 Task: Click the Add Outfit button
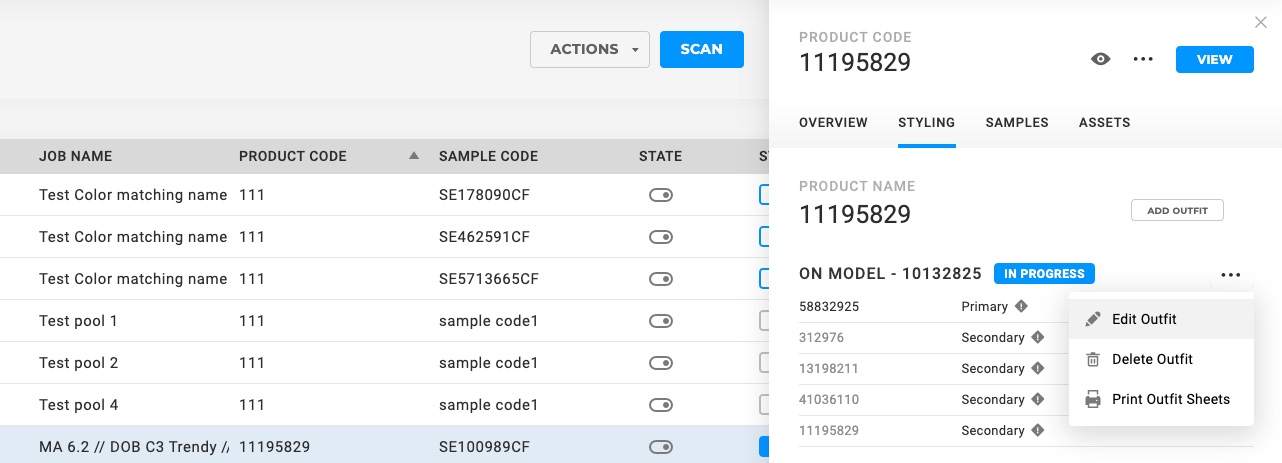(x=1177, y=211)
